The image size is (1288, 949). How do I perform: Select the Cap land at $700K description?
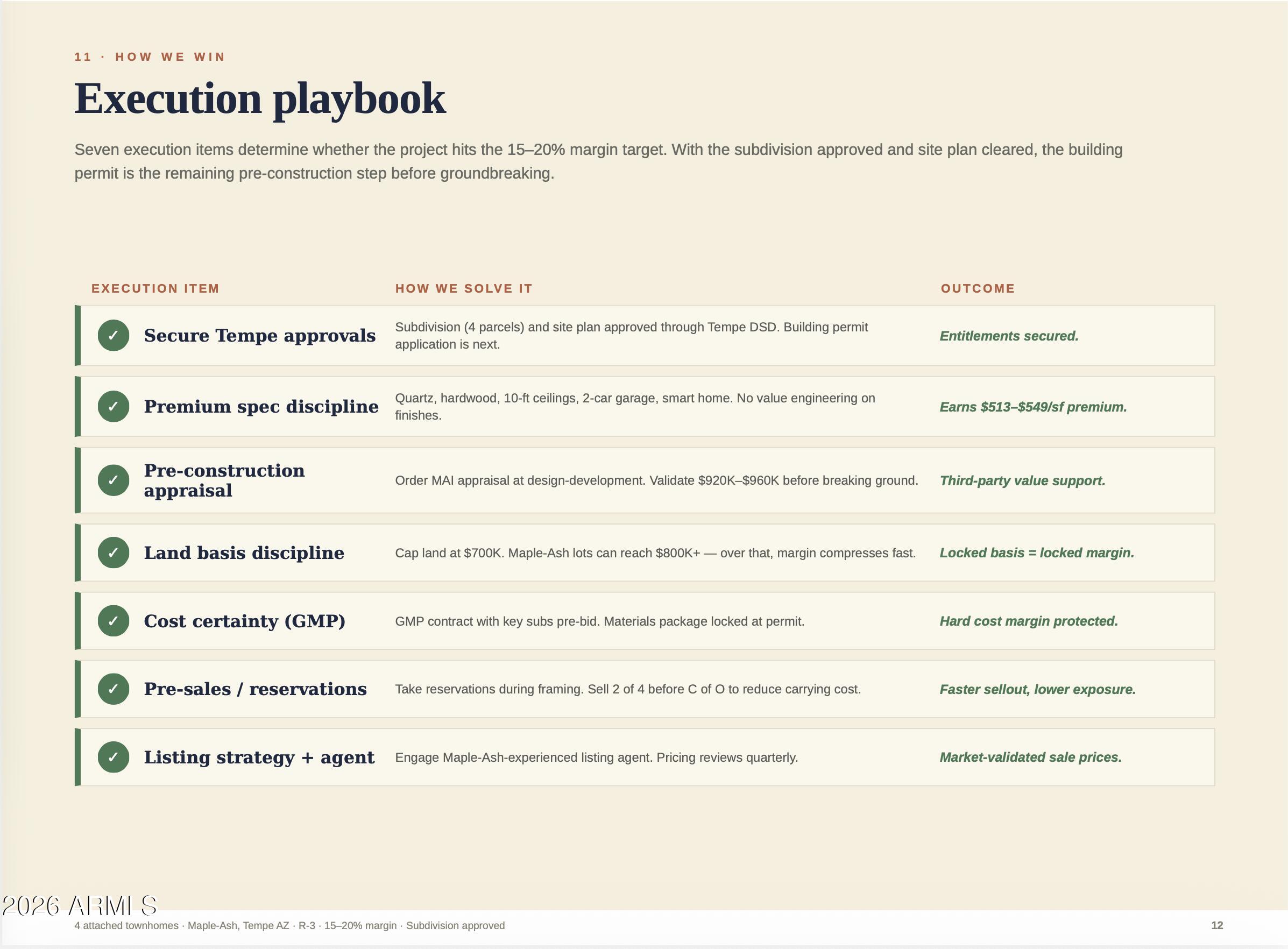click(655, 553)
